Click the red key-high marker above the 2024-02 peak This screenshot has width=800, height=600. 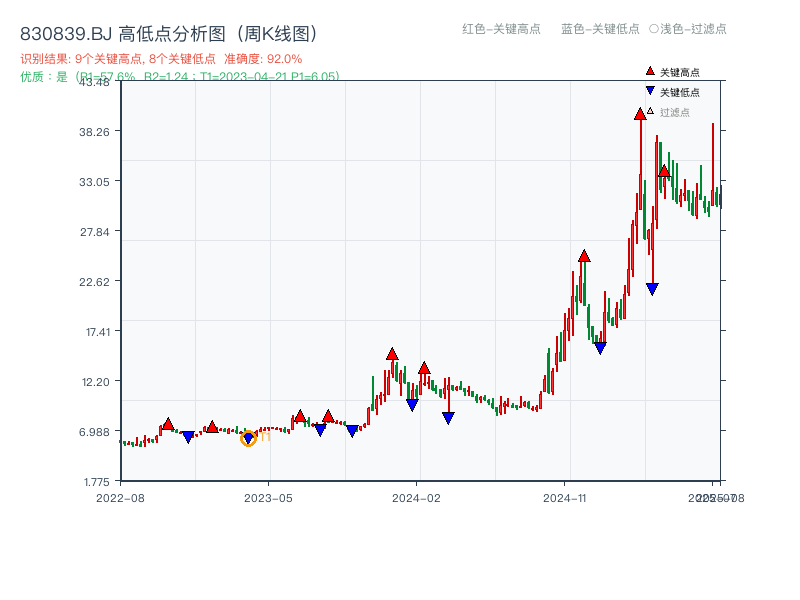426,368
